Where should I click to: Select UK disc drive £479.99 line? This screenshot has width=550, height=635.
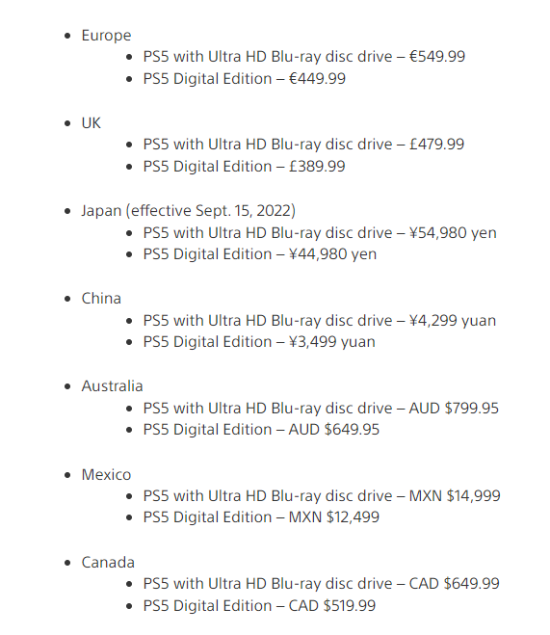[303, 144]
